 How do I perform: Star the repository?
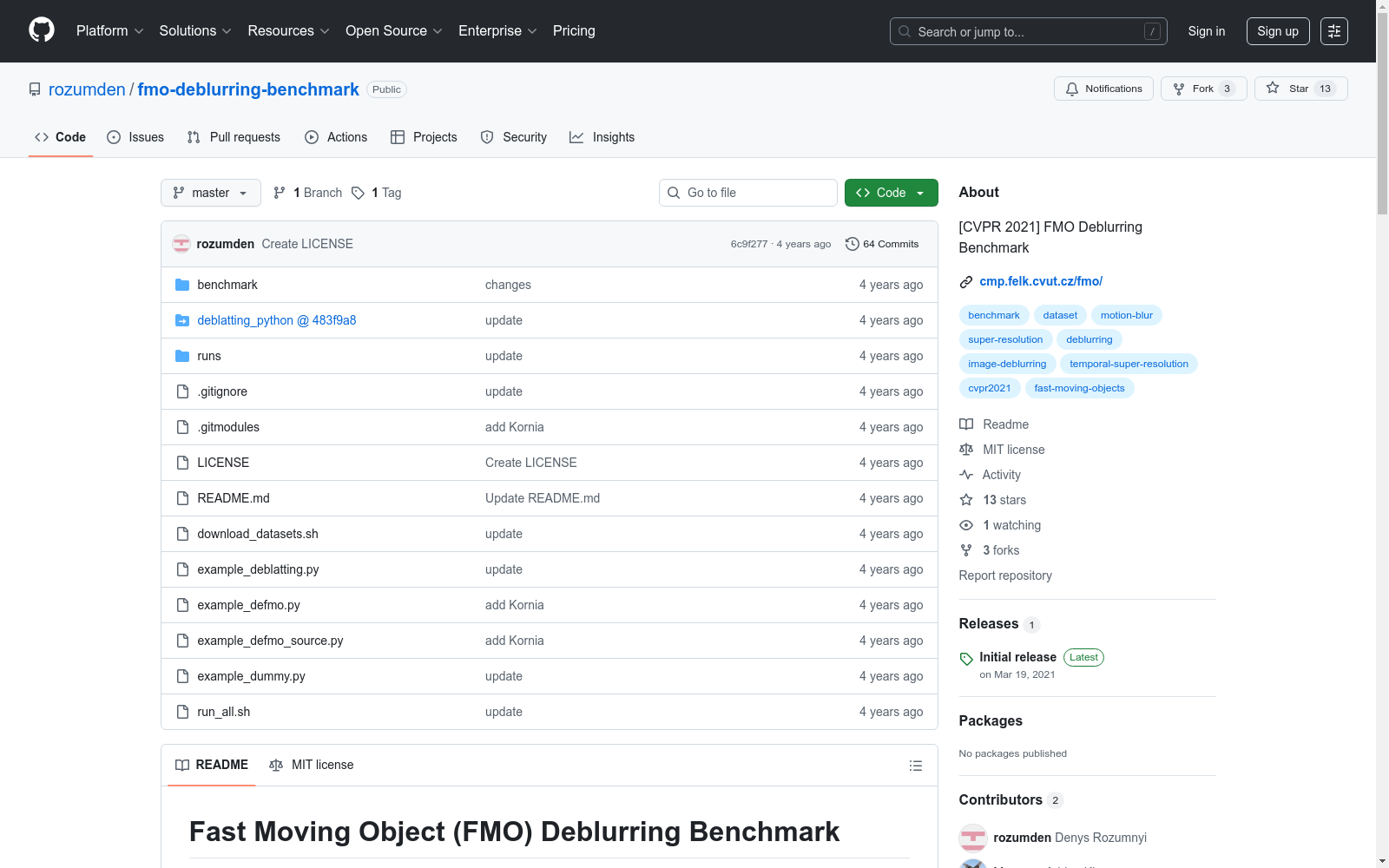[x=1300, y=89]
